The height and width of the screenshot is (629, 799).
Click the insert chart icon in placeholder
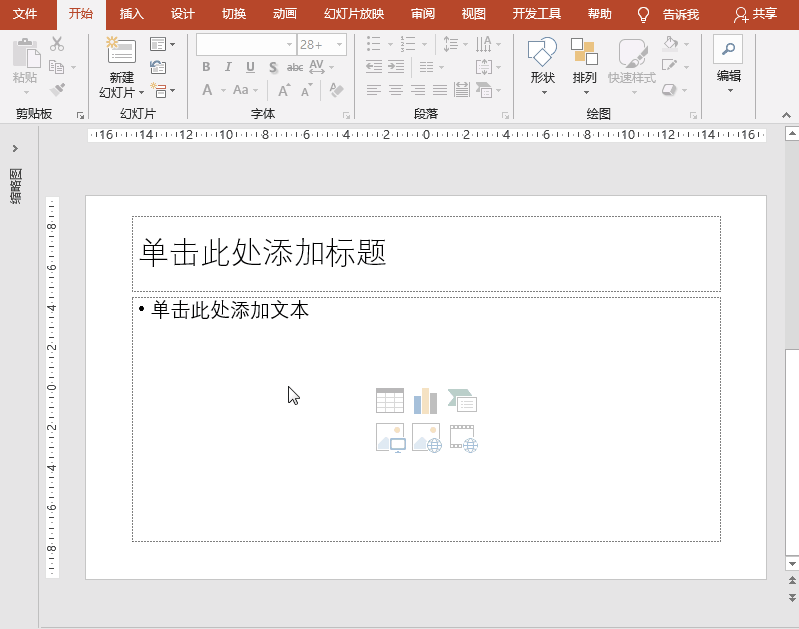pos(426,401)
